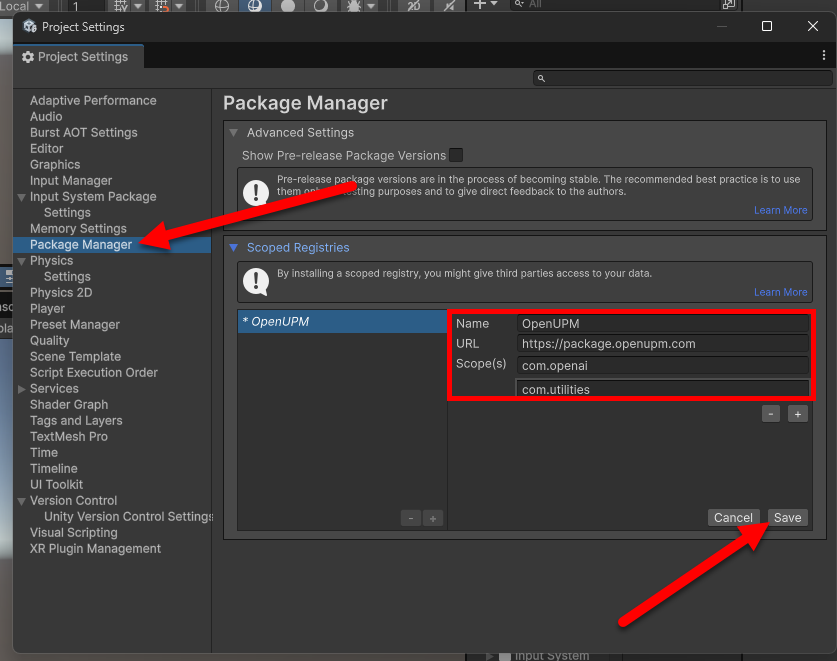Open Settings under Input System Package
Viewport: 837px width, 661px height.
click(x=67, y=213)
